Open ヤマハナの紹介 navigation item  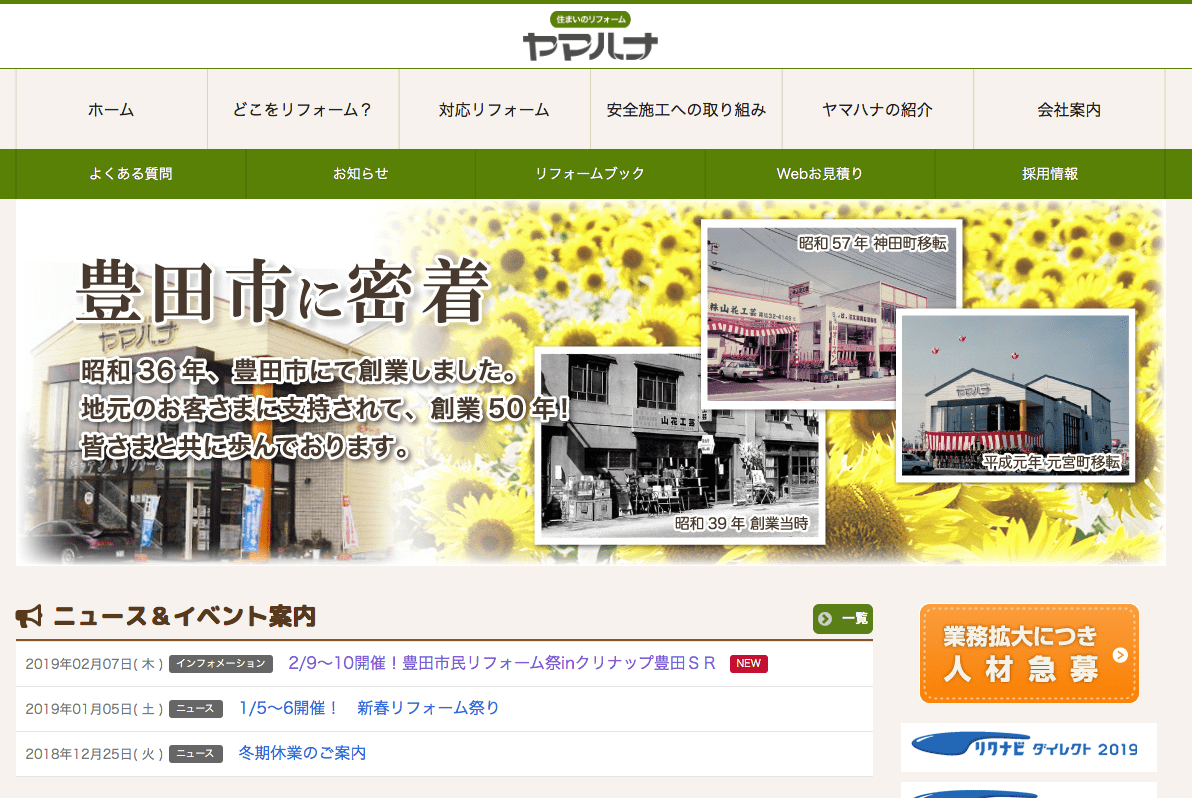[x=877, y=109]
